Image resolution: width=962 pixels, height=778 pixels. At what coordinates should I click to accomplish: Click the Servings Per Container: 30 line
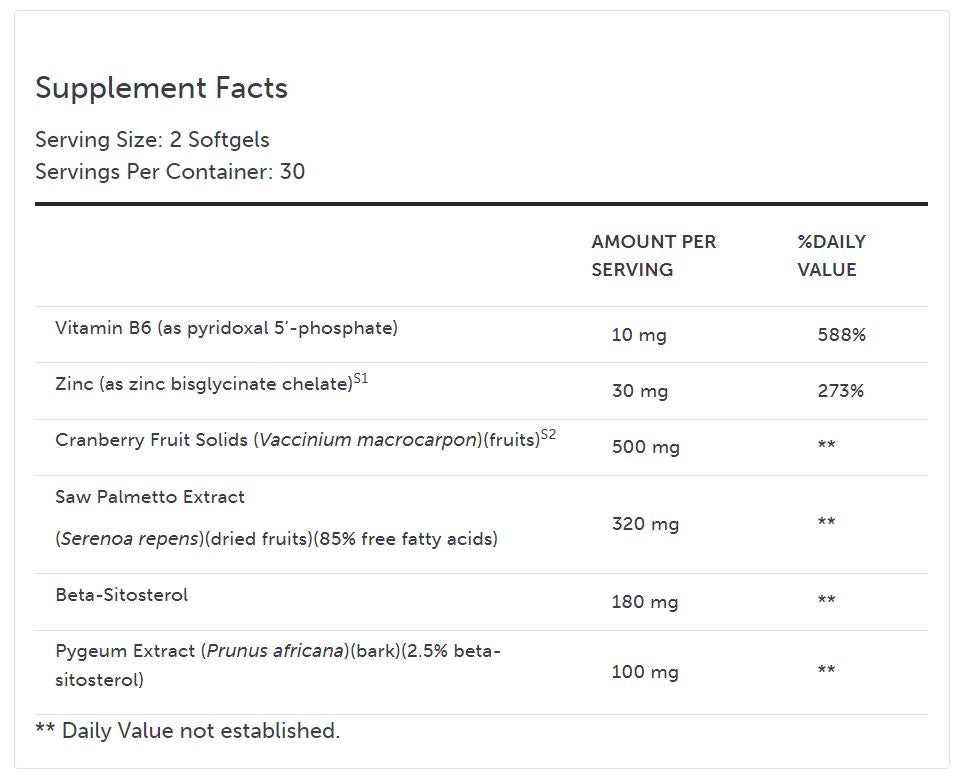tap(170, 171)
